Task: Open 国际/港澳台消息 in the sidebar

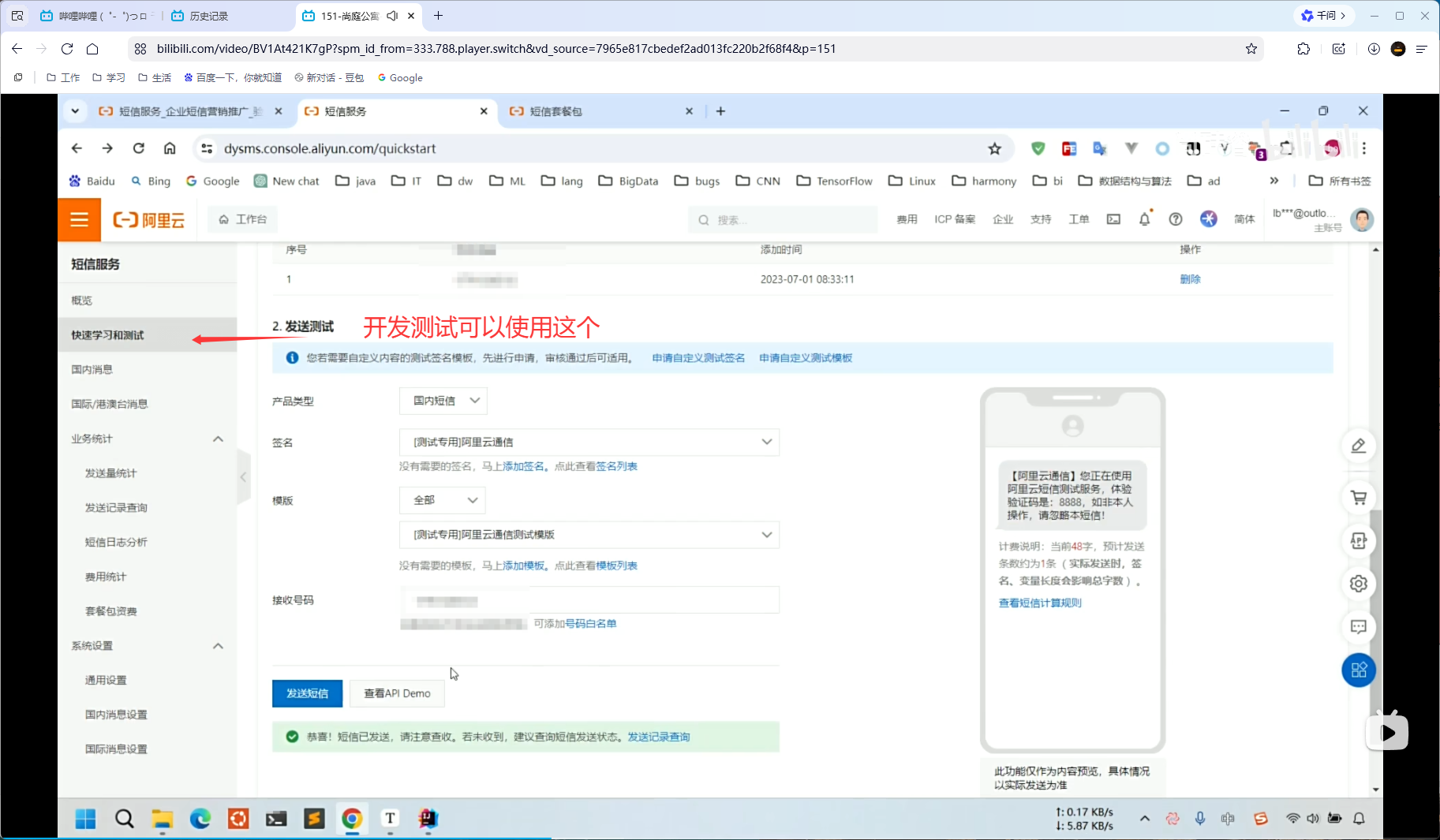Action: tap(110, 404)
